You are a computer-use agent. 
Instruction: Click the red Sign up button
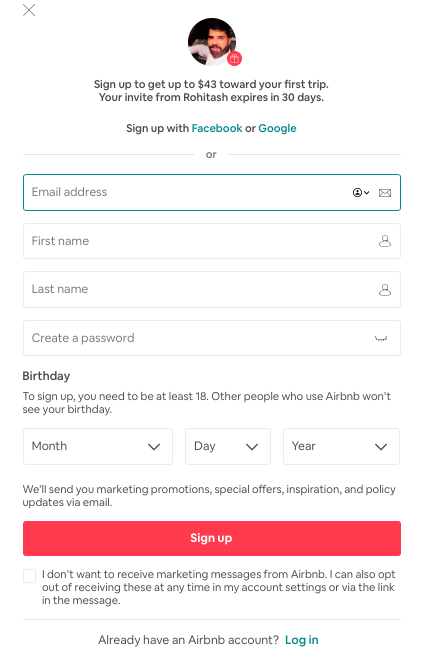coord(212,538)
